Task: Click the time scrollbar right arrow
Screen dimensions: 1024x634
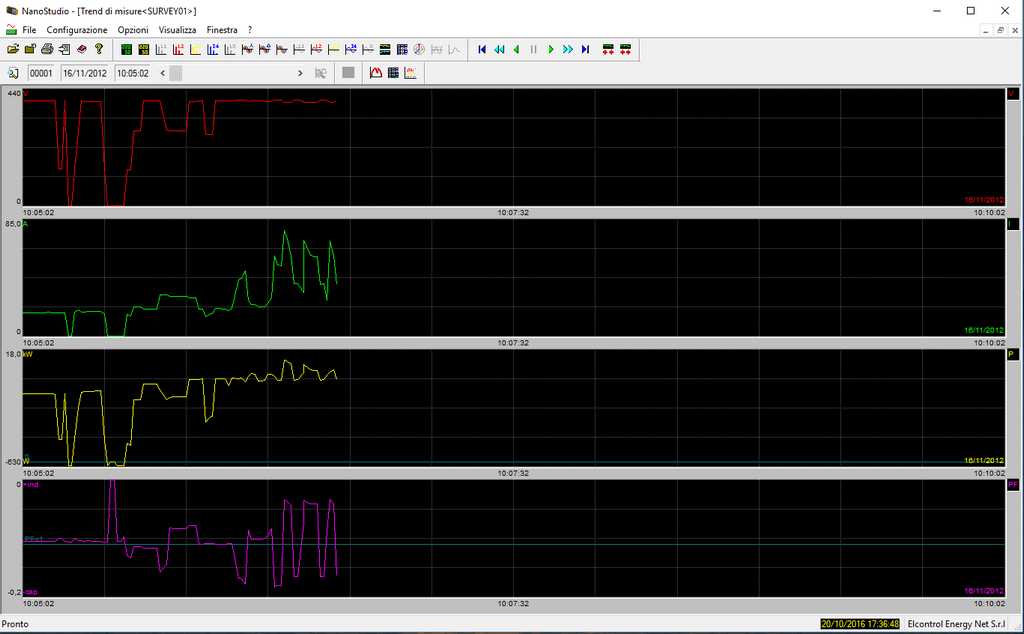Action: [300, 73]
